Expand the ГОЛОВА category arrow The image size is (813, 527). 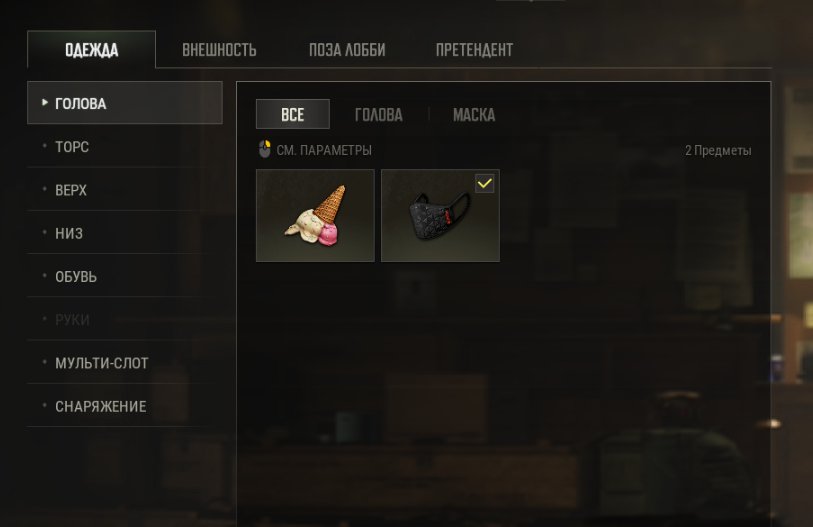[x=45, y=103]
